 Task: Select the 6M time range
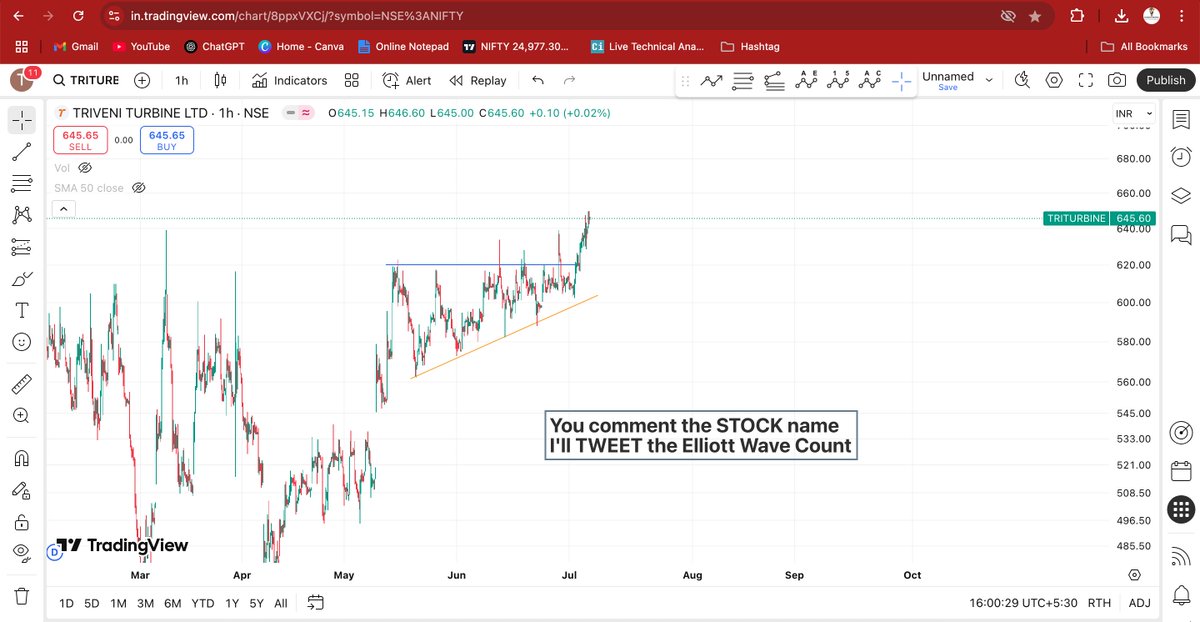pyautogui.click(x=172, y=603)
